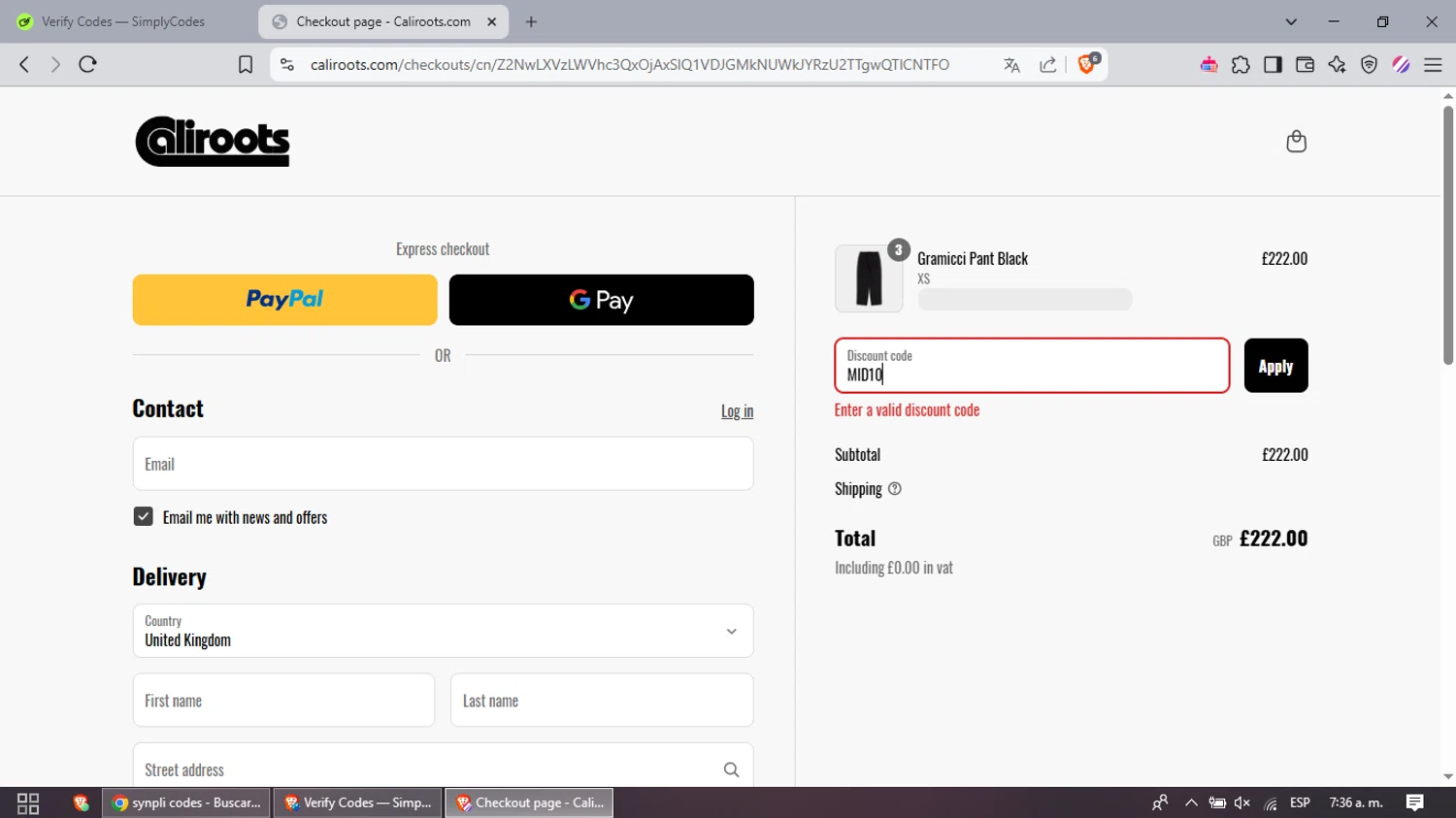This screenshot has width=1456, height=818.
Task: Go forward with the browser forward arrow
Action: coord(55,64)
